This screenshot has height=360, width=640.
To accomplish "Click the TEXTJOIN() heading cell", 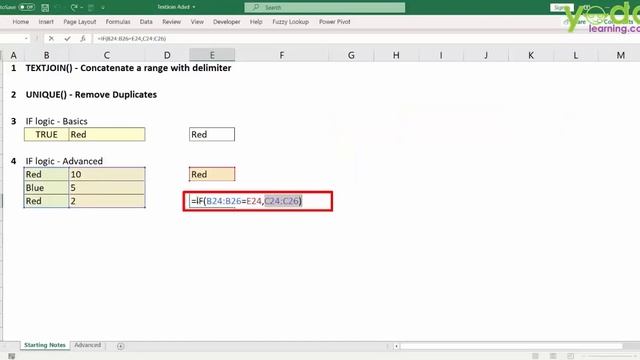I will click(128, 68).
